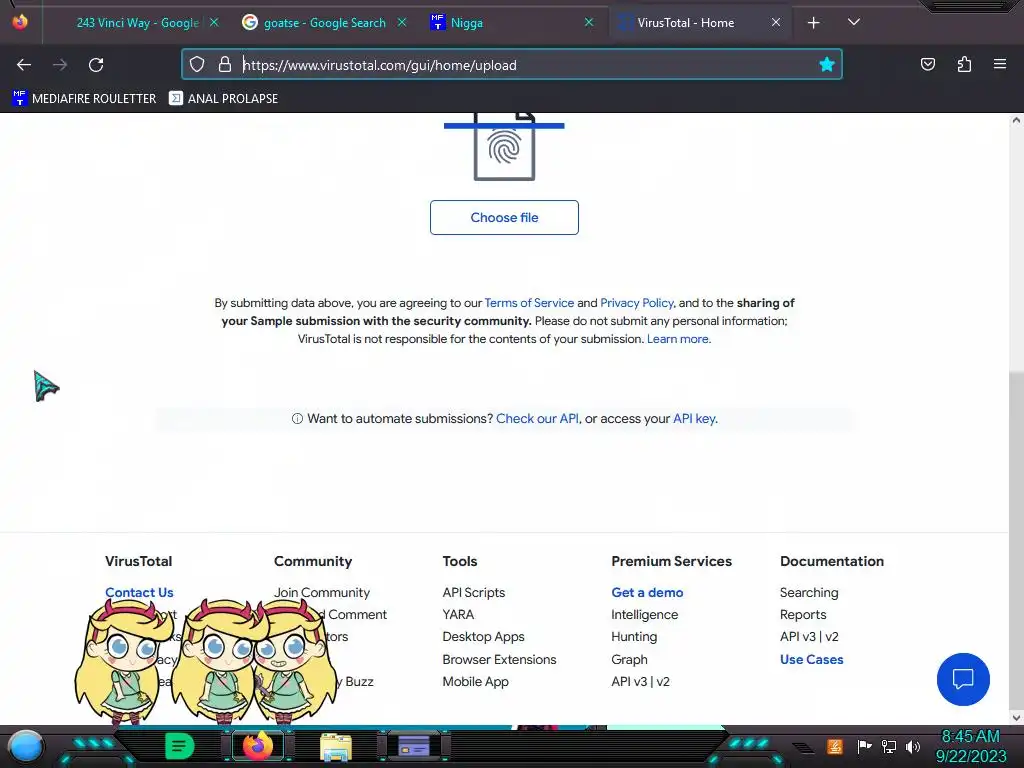Open Hunting under Premium Services

634,637
